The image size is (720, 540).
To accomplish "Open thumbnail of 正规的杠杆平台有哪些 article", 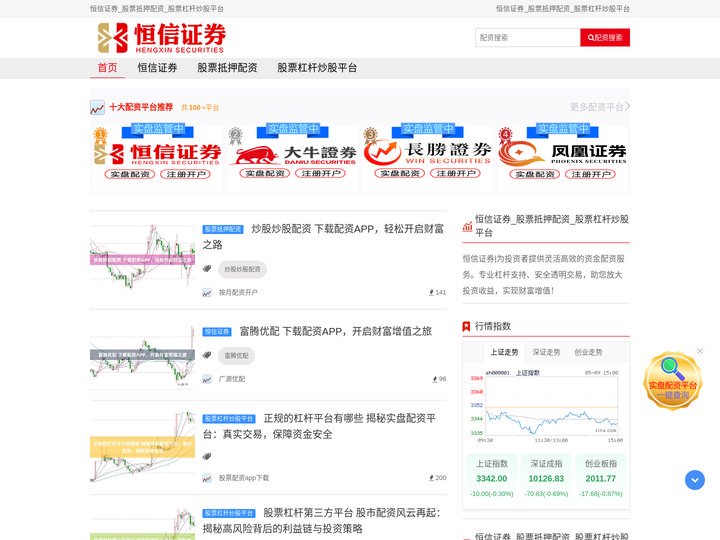I will 142,446.
